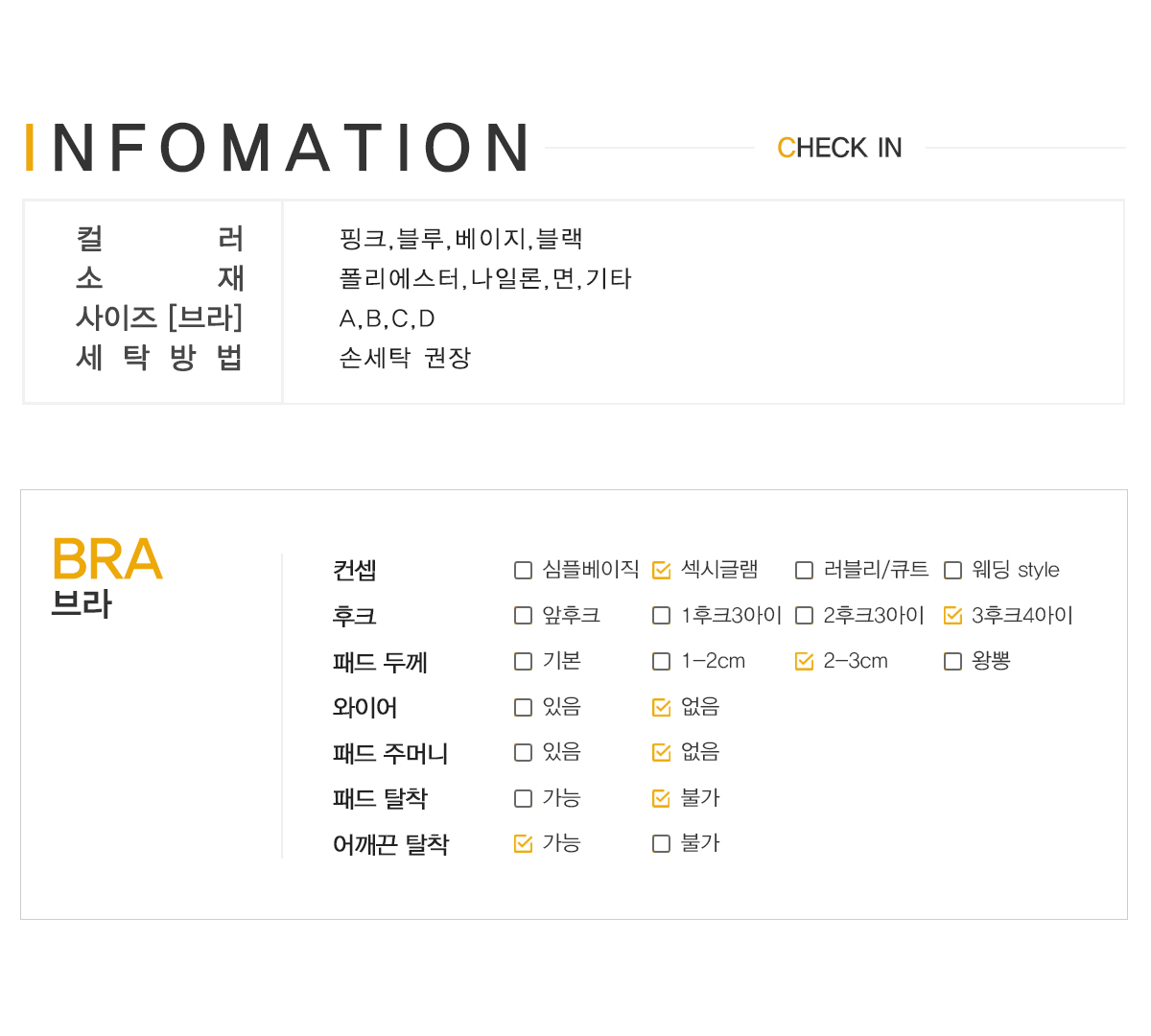Select the 웨딩 style checkbox
1151x1036 pixels.
[x=952, y=571]
